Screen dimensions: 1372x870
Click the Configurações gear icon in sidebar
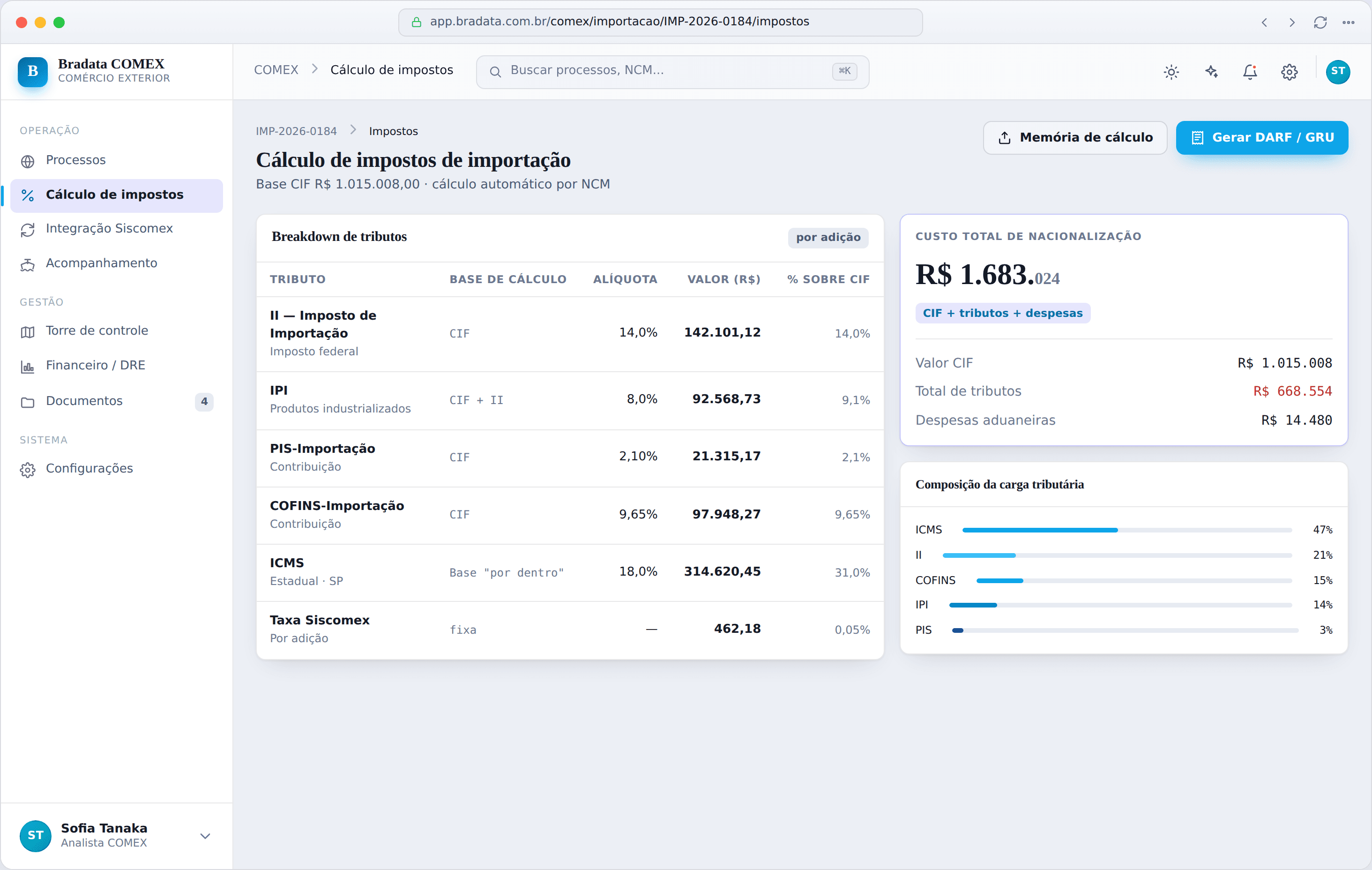(27, 470)
